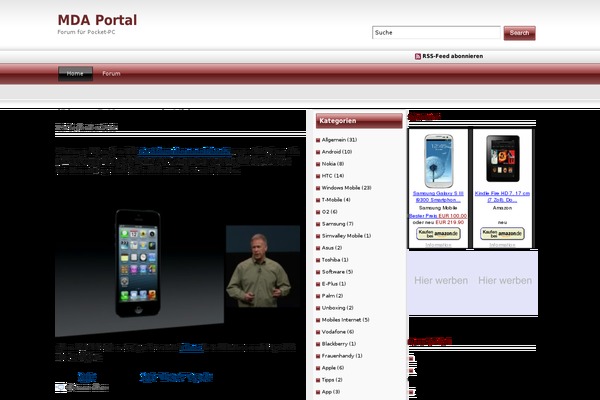Image resolution: width=600 pixels, height=400 pixels.
Task: Open the Allgemein (31) category
Action: point(339,140)
